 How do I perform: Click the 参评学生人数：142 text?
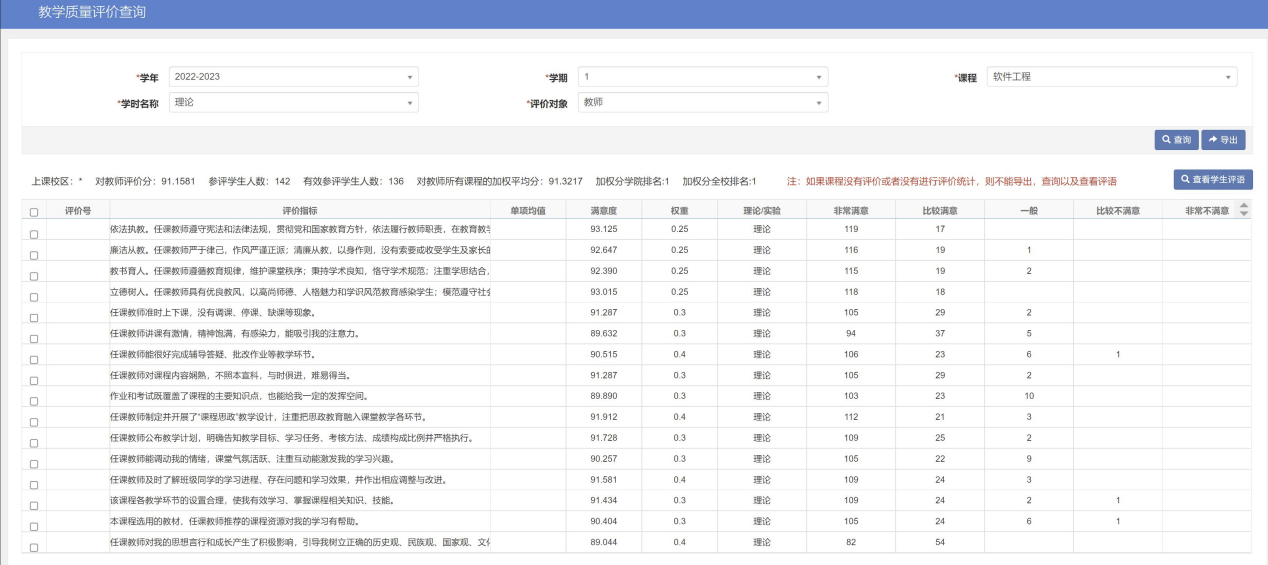pos(249,182)
